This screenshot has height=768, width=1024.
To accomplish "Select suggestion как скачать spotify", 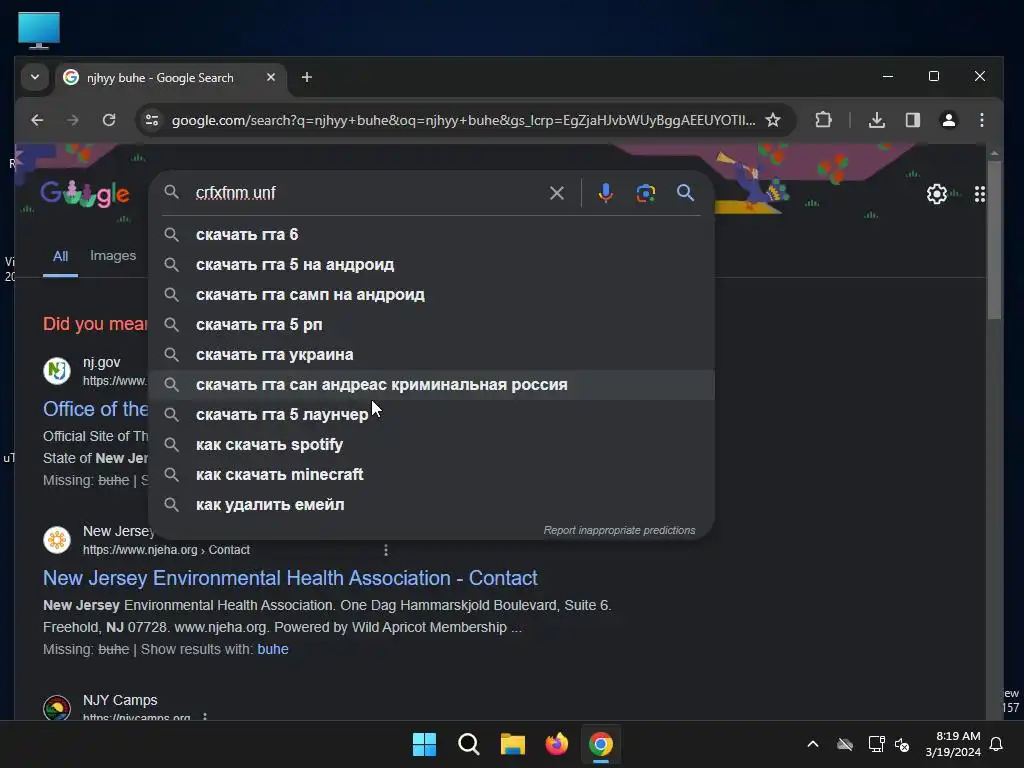I will click(x=432, y=445).
